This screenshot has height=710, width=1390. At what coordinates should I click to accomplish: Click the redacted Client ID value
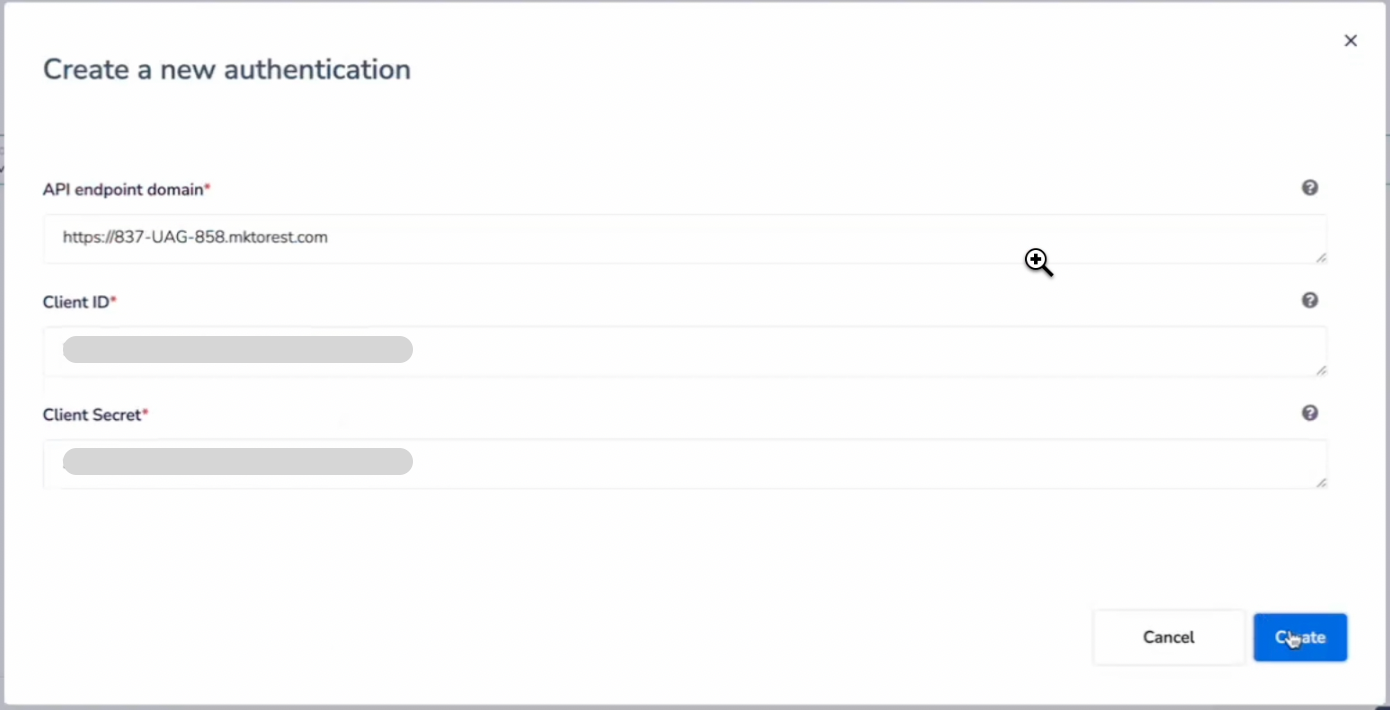point(238,350)
